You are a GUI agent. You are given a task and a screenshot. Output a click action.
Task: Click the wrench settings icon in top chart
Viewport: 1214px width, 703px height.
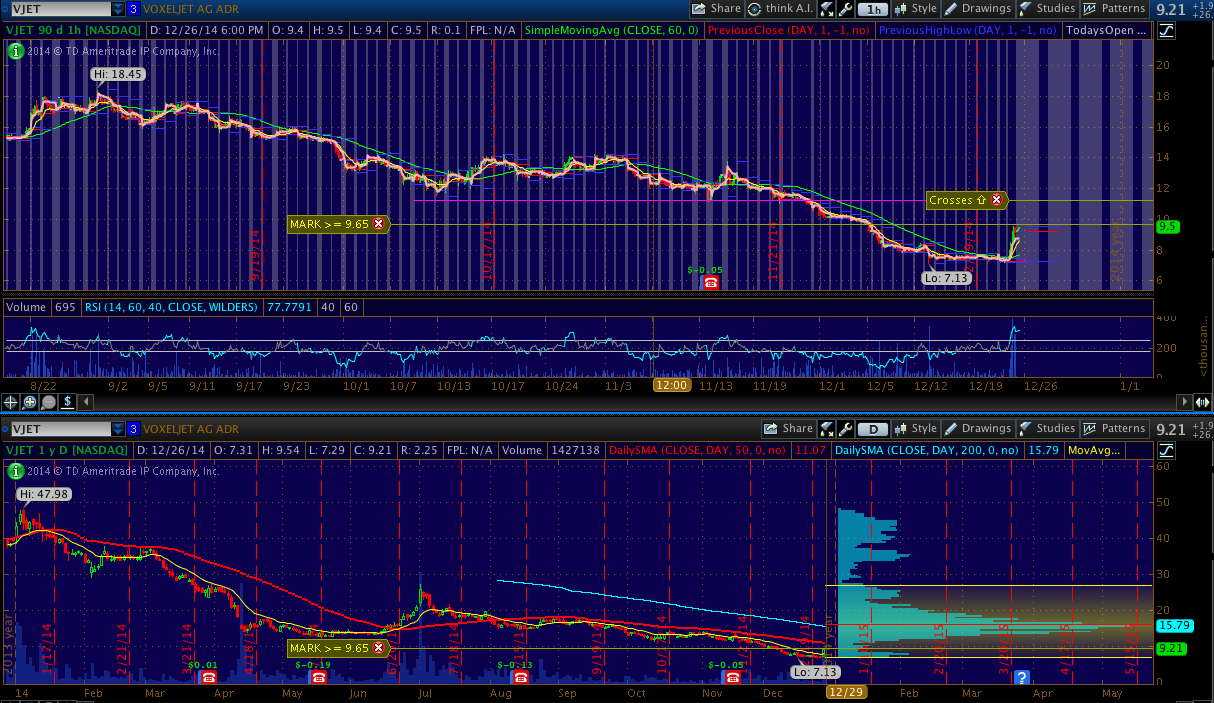(x=847, y=9)
